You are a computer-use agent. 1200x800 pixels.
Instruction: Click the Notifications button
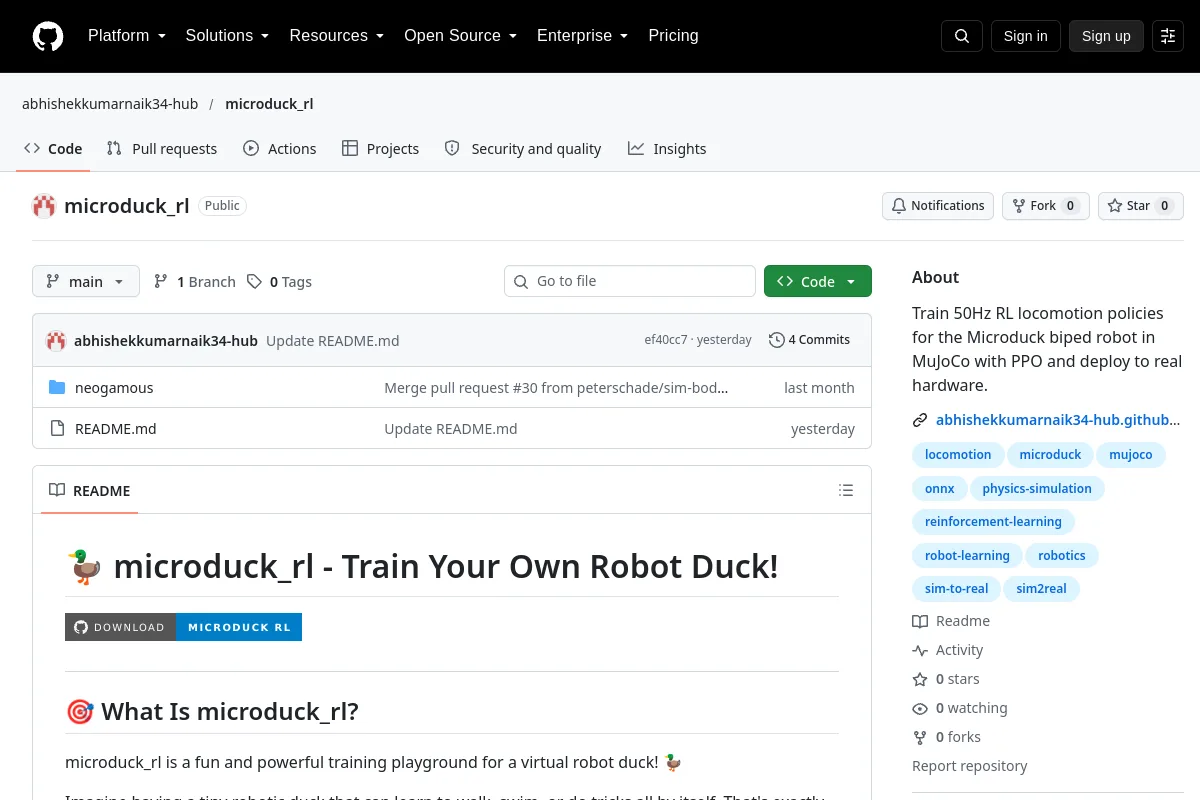pyautogui.click(x=938, y=206)
